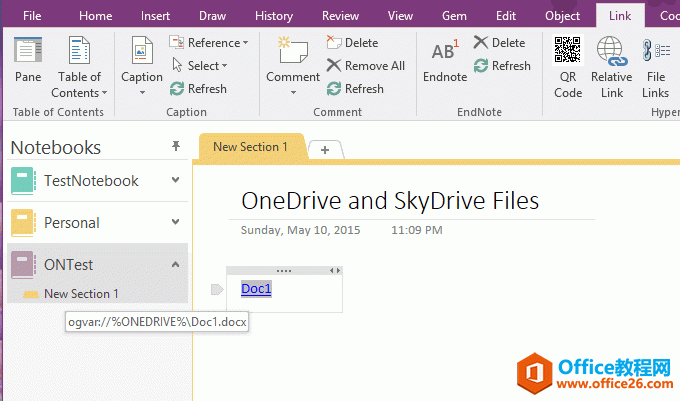
Task: Add a Comment from the ribbon
Action: (x=293, y=60)
